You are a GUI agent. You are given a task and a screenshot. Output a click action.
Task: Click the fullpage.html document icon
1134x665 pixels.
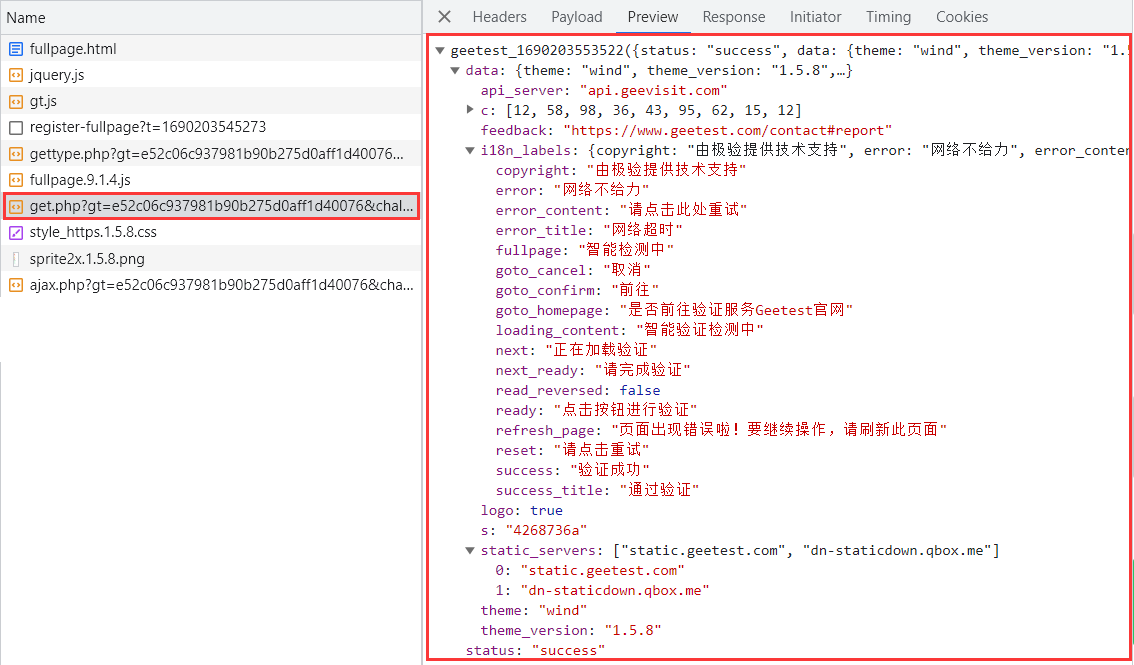pyautogui.click(x=16, y=49)
